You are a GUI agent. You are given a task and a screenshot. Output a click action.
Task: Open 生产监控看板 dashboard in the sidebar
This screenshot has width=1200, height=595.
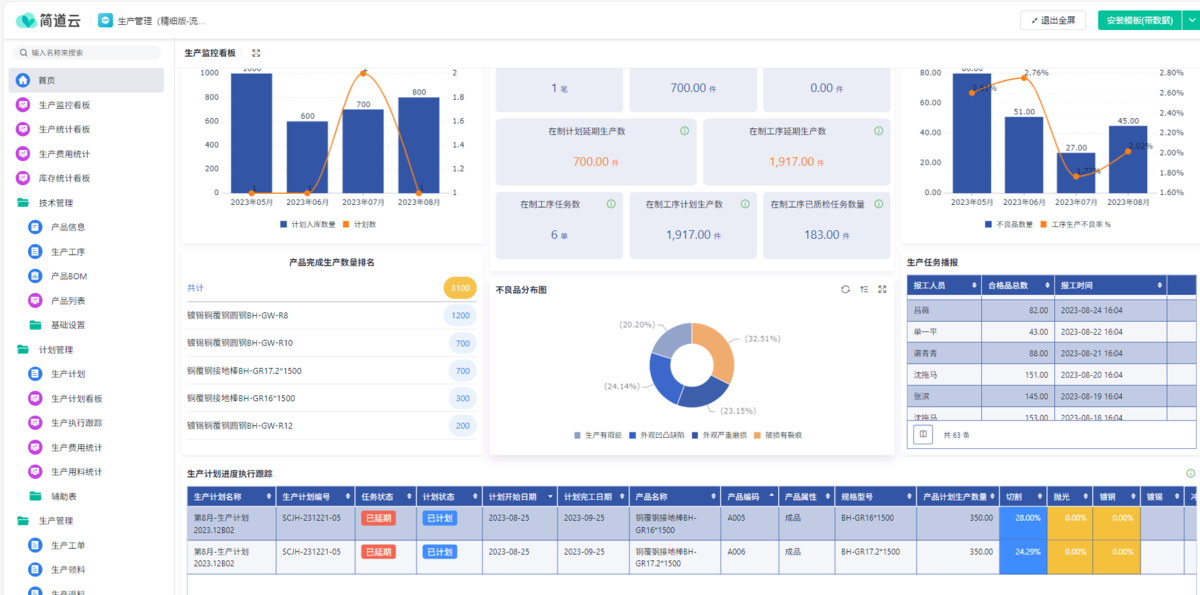pyautogui.click(x=64, y=105)
